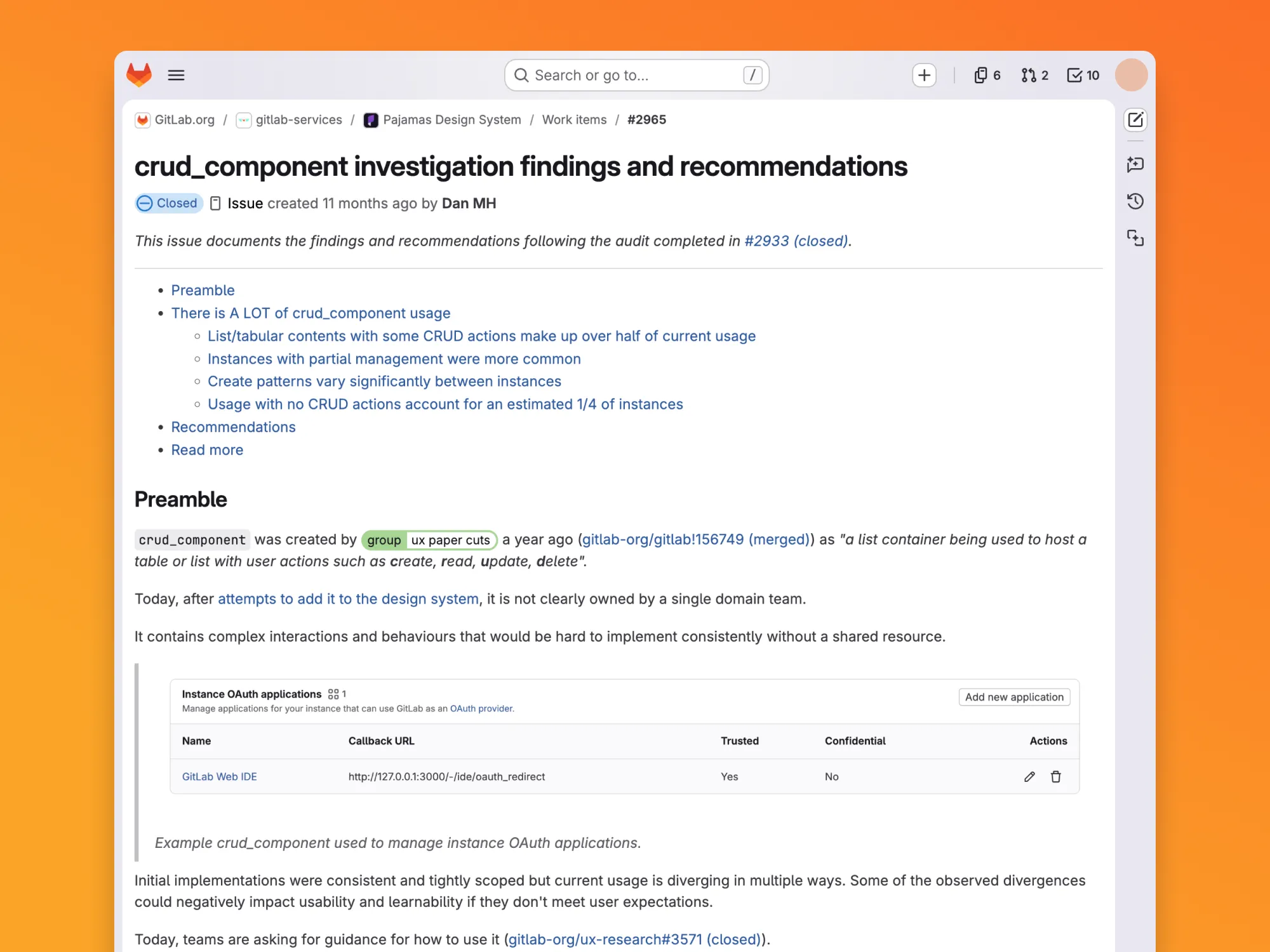Open the hamburger sidebar menu
This screenshot has height=952, width=1270.
pos(176,75)
